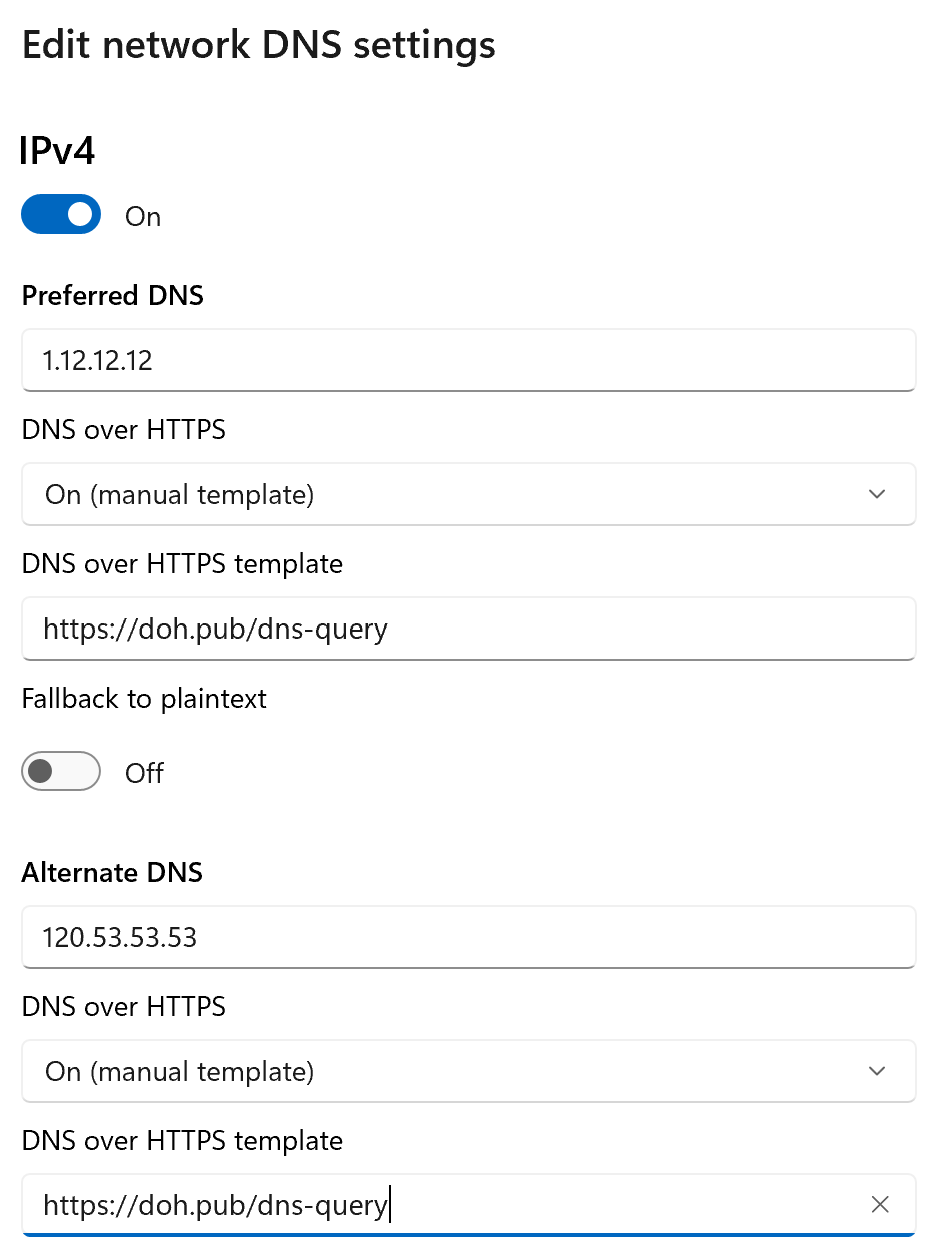
Task: Disable IPv4 DNS settings
Action: coord(61,214)
